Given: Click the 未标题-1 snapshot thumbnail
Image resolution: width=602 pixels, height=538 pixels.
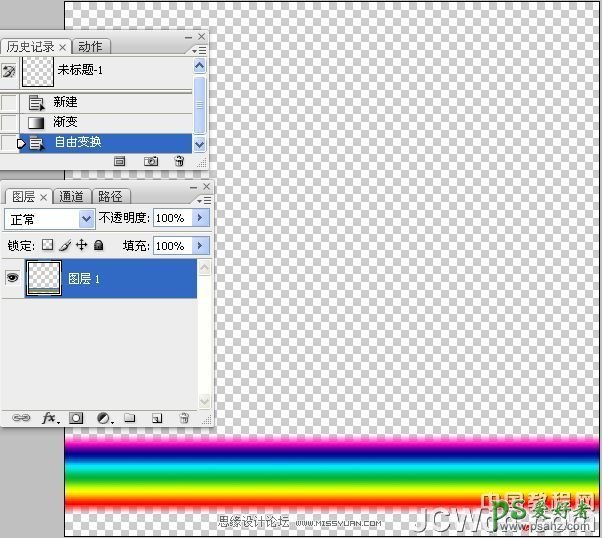Looking at the screenshot, I should pos(37,71).
